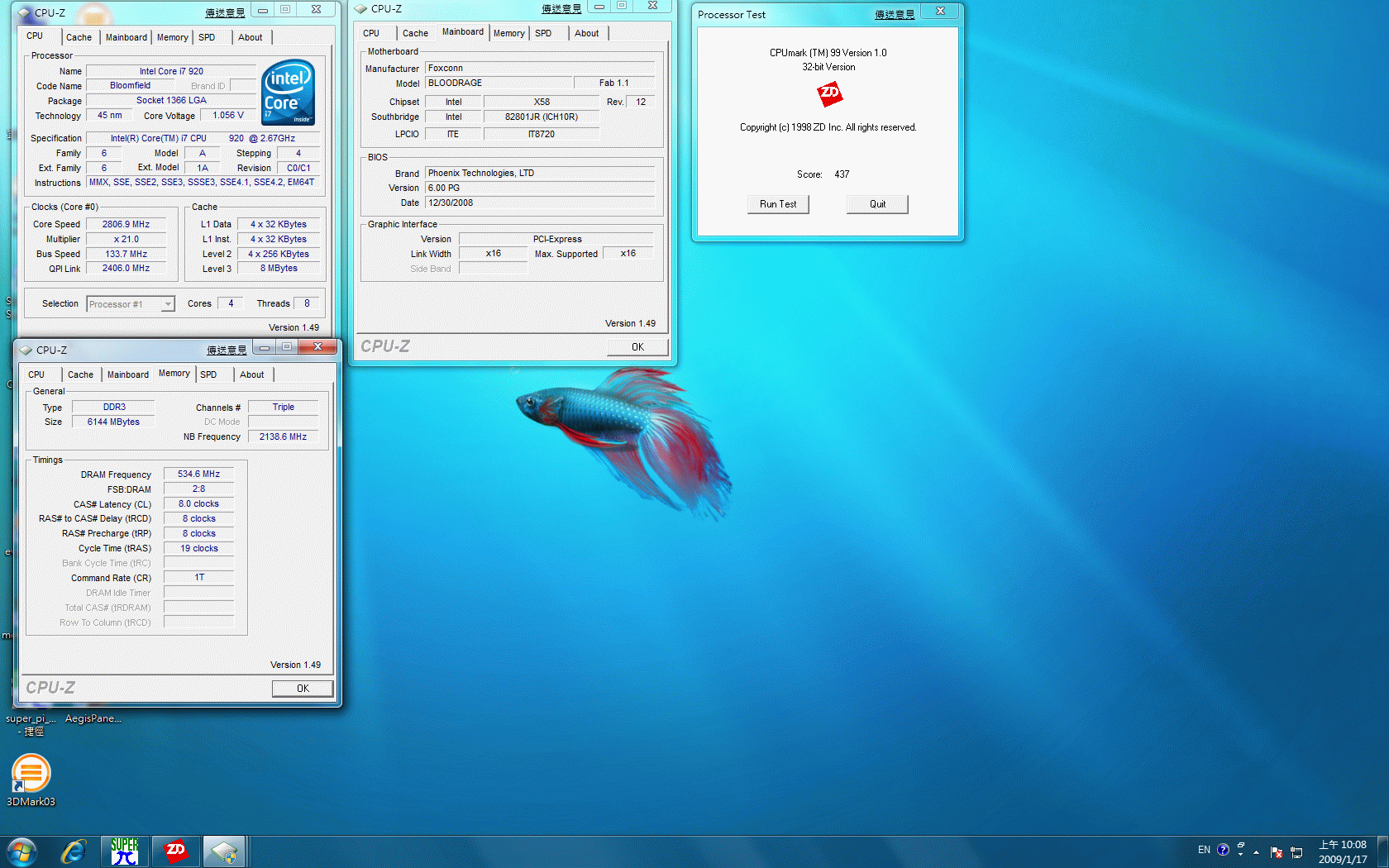Click the network tray icon

coord(1296,852)
